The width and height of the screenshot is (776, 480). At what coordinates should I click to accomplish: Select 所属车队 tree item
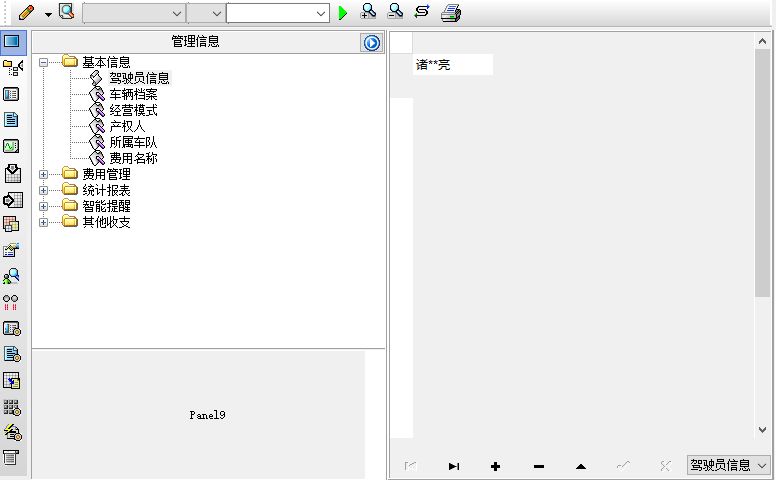pyautogui.click(x=133, y=142)
